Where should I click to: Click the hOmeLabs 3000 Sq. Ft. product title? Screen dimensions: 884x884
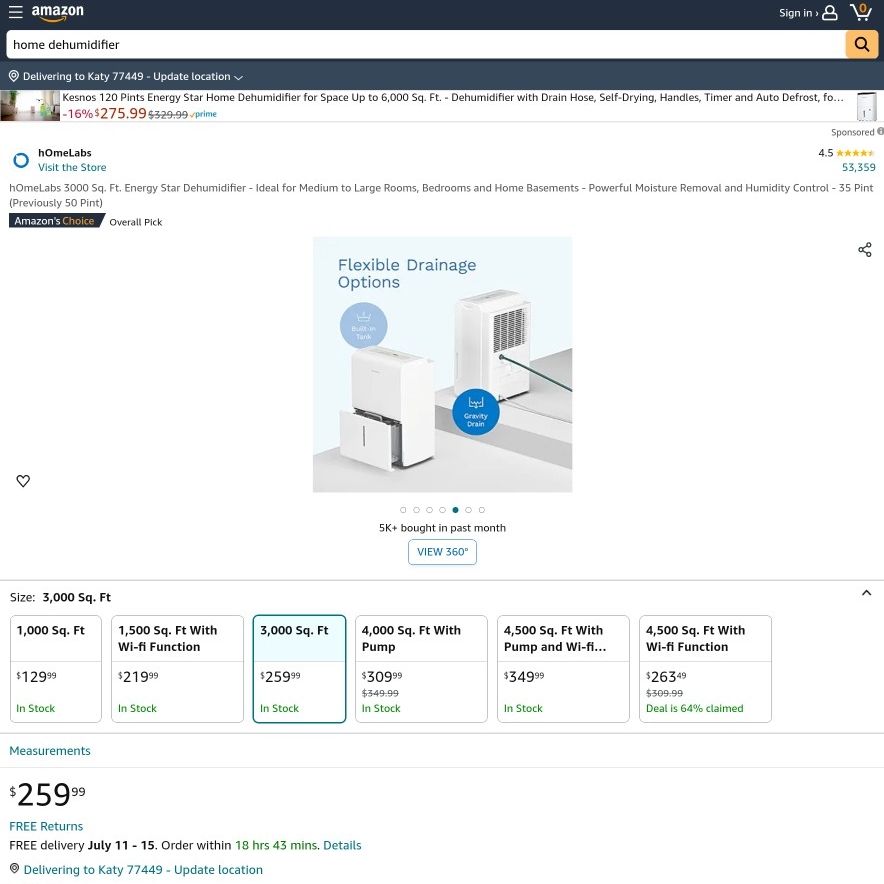pyautogui.click(x=441, y=195)
